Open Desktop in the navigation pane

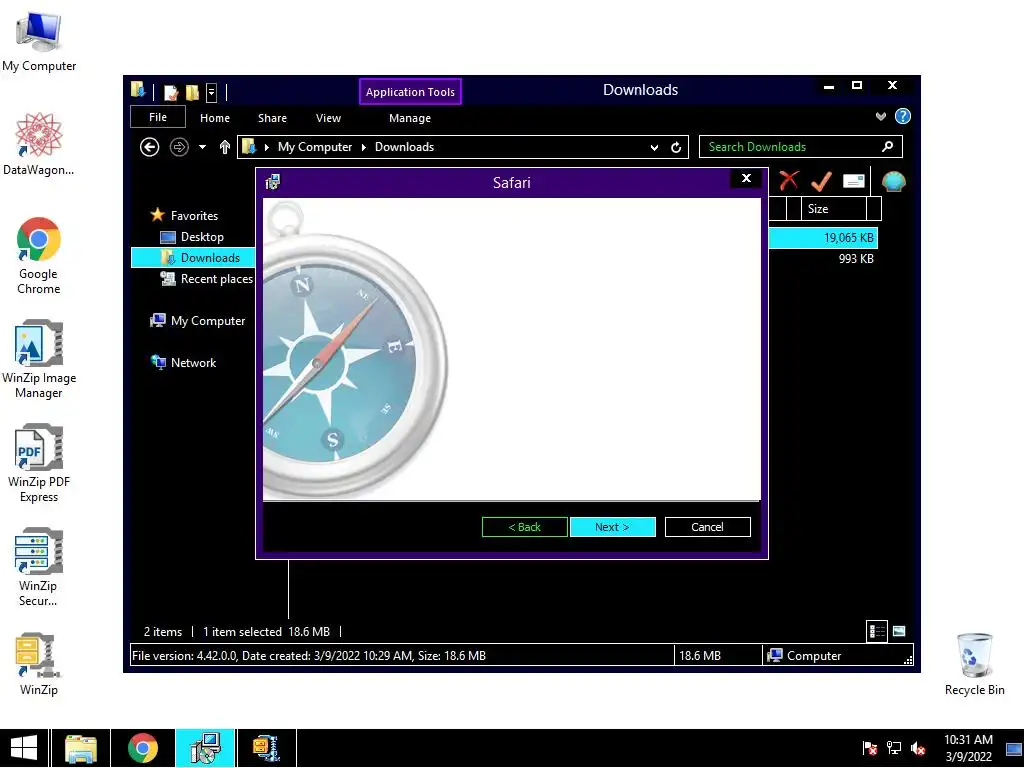coord(202,237)
